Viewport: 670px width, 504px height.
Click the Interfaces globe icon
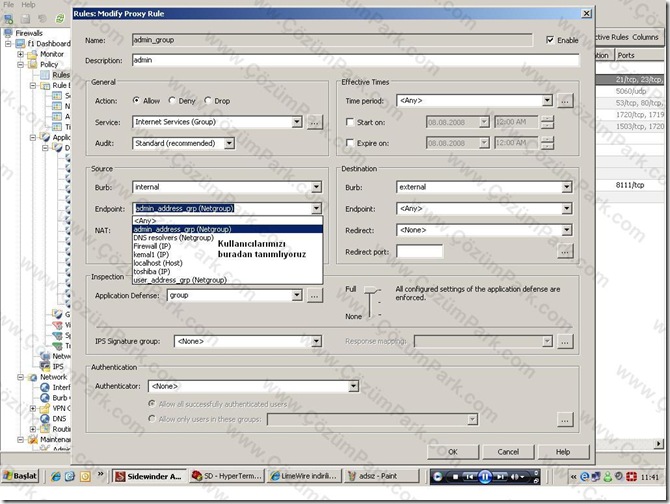[45, 387]
